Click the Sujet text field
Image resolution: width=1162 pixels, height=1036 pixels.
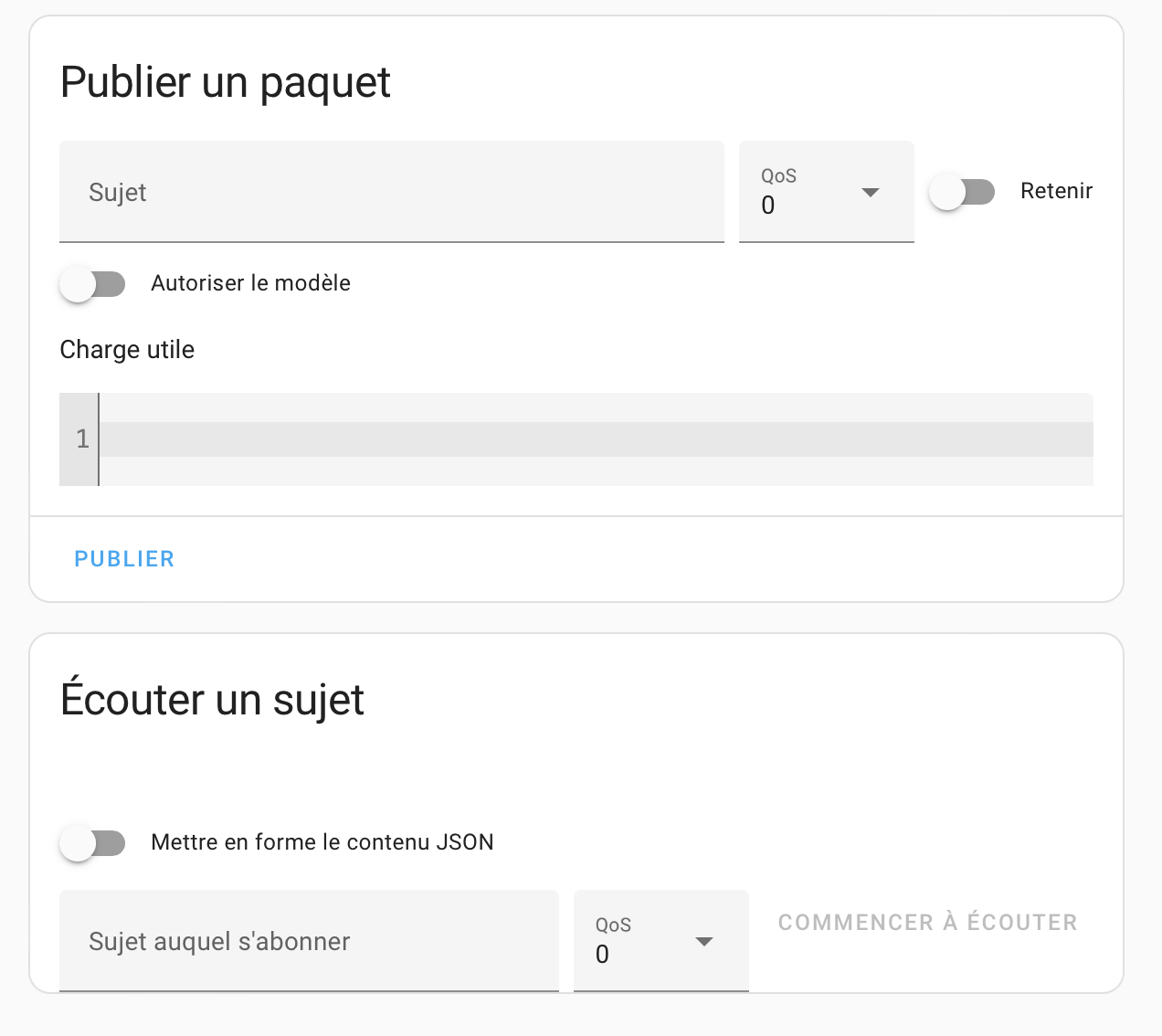pyautogui.click(x=391, y=192)
